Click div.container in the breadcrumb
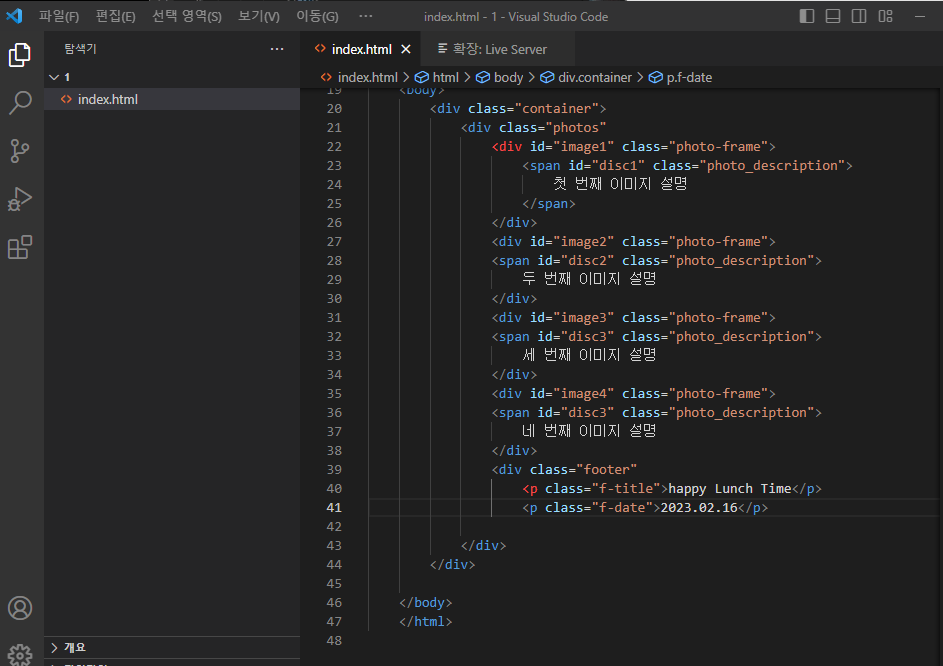This screenshot has width=943, height=666. click(595, 77)
